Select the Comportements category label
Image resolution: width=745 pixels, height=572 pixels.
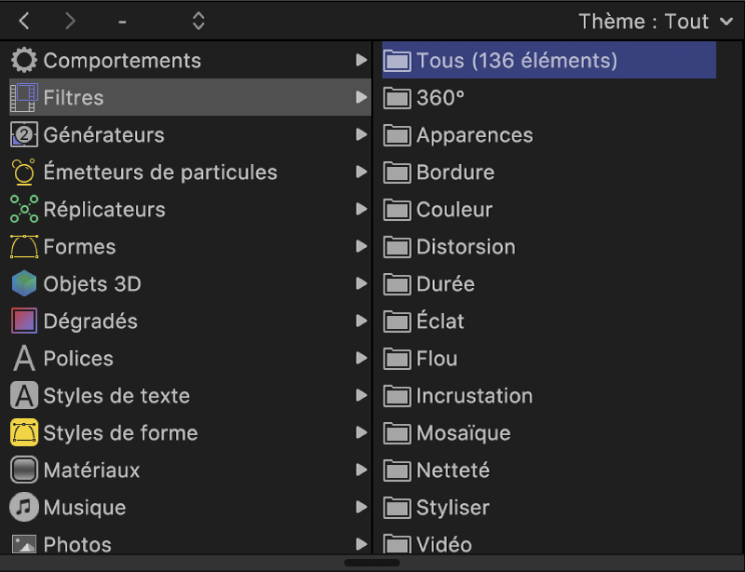122,61
